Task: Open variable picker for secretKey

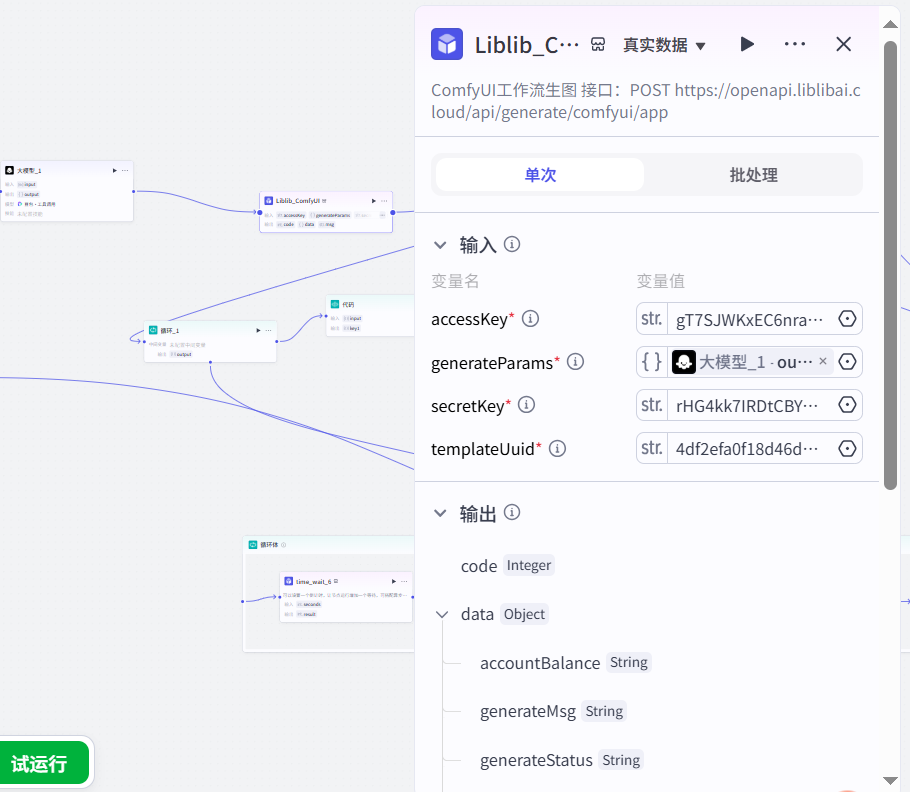Action: tap(847, 405)
